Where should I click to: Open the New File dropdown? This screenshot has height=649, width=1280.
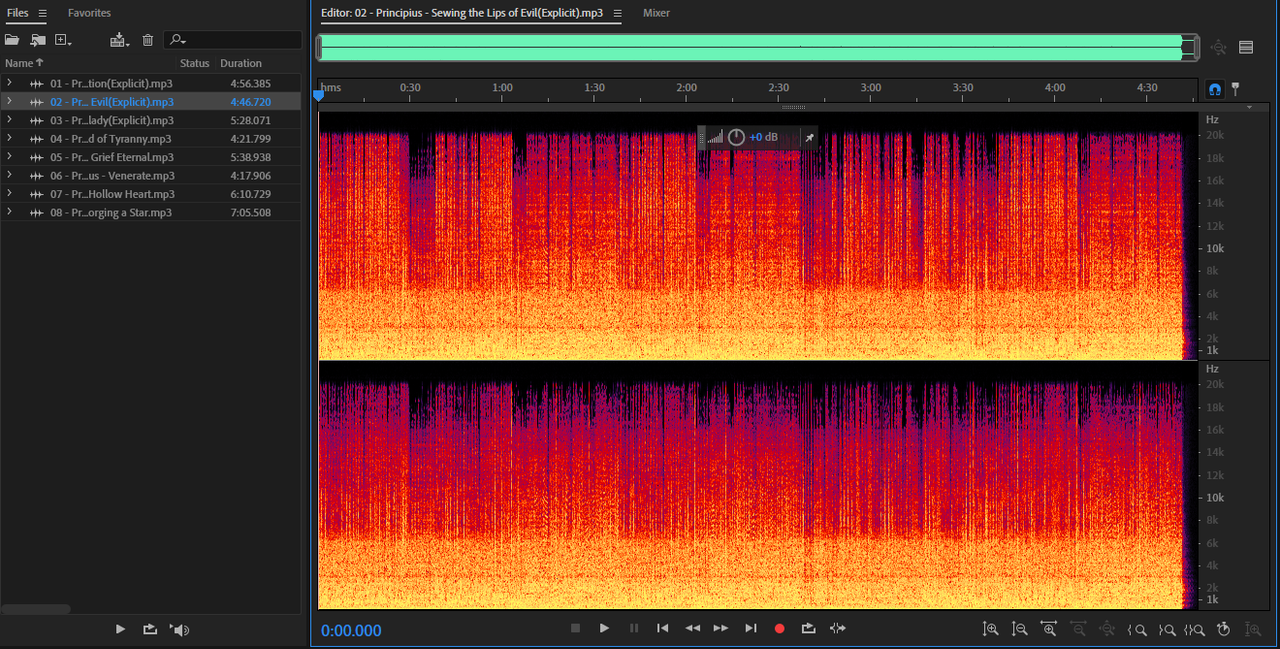coord(64,40)
